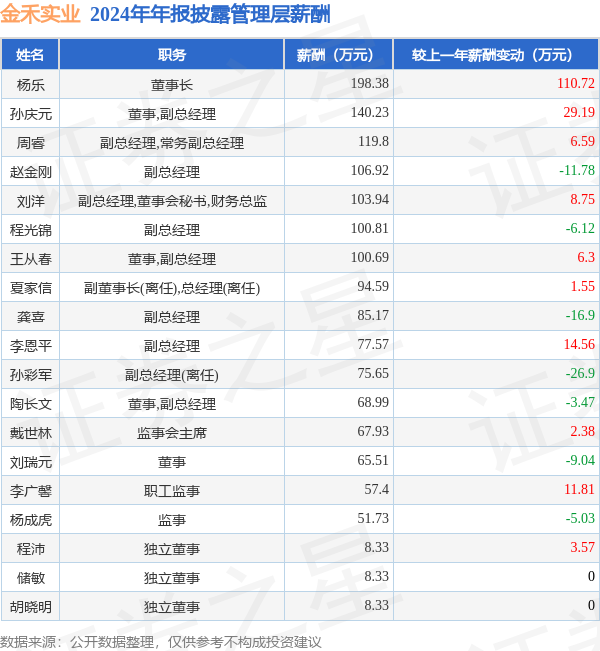Select the name 刘洋
The image size is (600, 651).
pos(30,201)
